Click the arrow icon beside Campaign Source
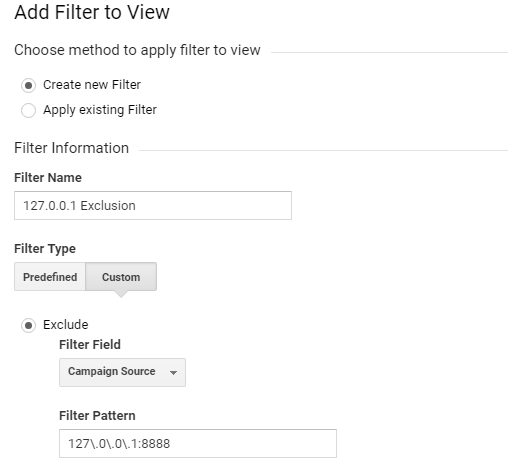This screenshot has height=475, width=508. (x=173, y=373)
